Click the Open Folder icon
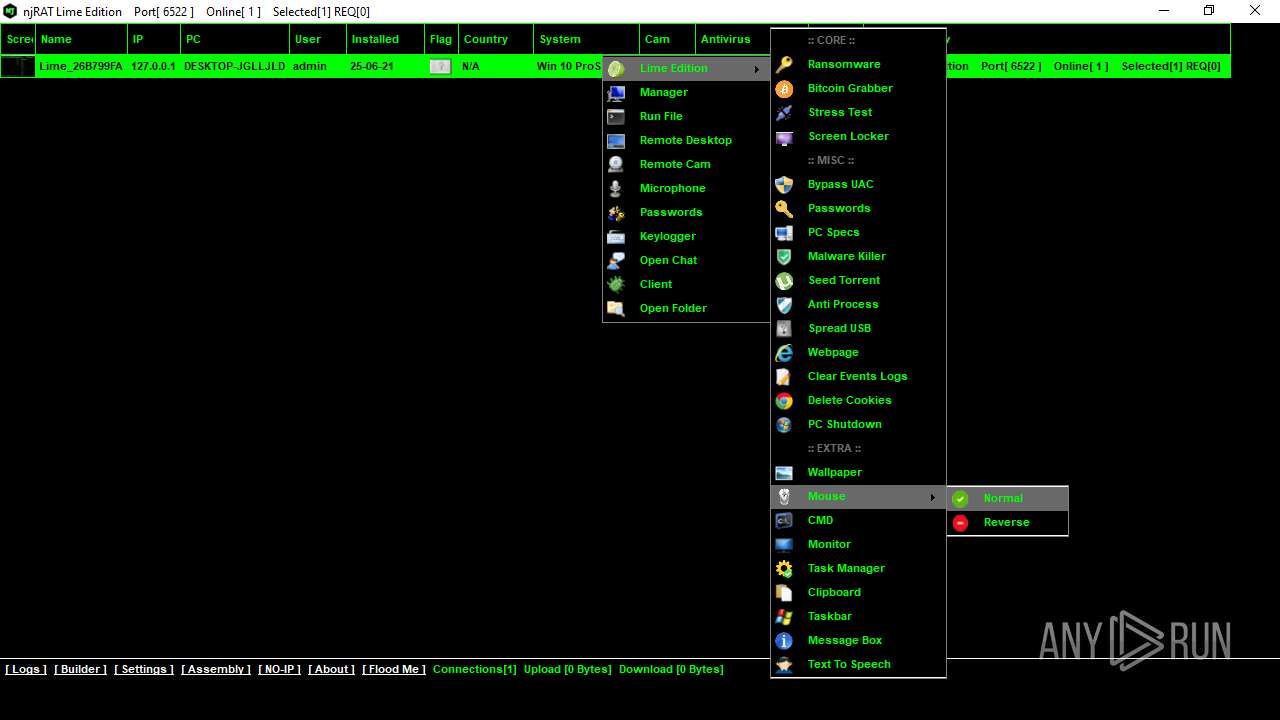Image resolution: width=1280 pixels, height=720 pixels. (617, 308)
